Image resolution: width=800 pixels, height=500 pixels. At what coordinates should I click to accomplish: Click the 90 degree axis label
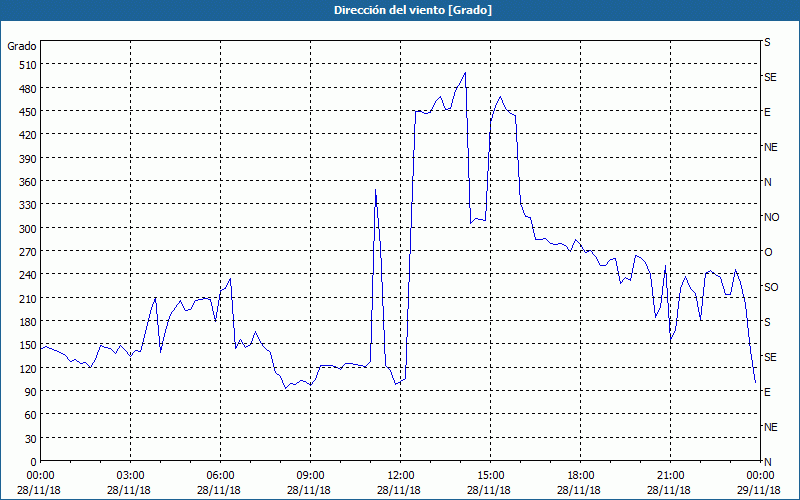[31, 392]
